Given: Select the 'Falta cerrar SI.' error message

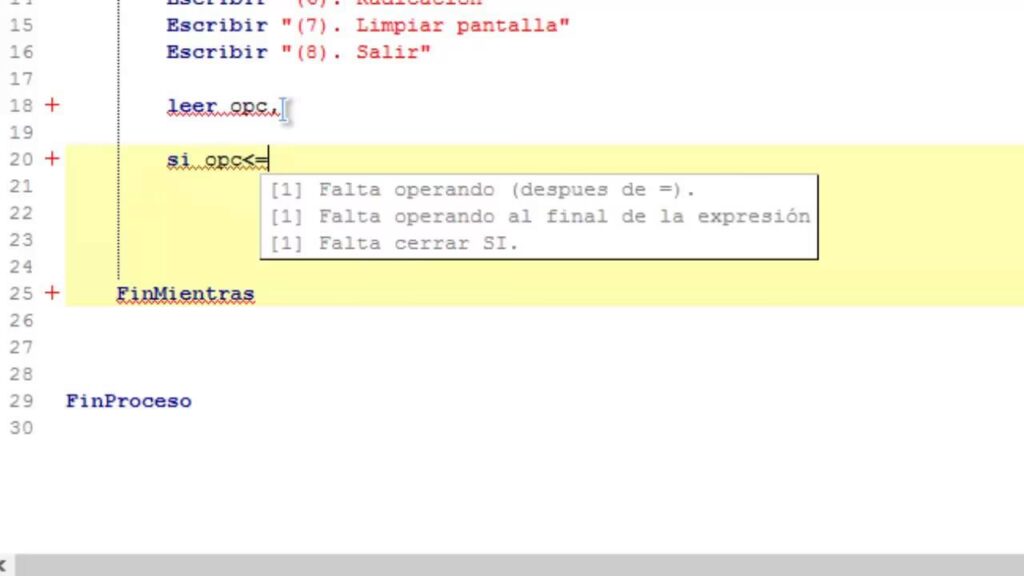Looking at the screenshot, I should tap(395, 243).
